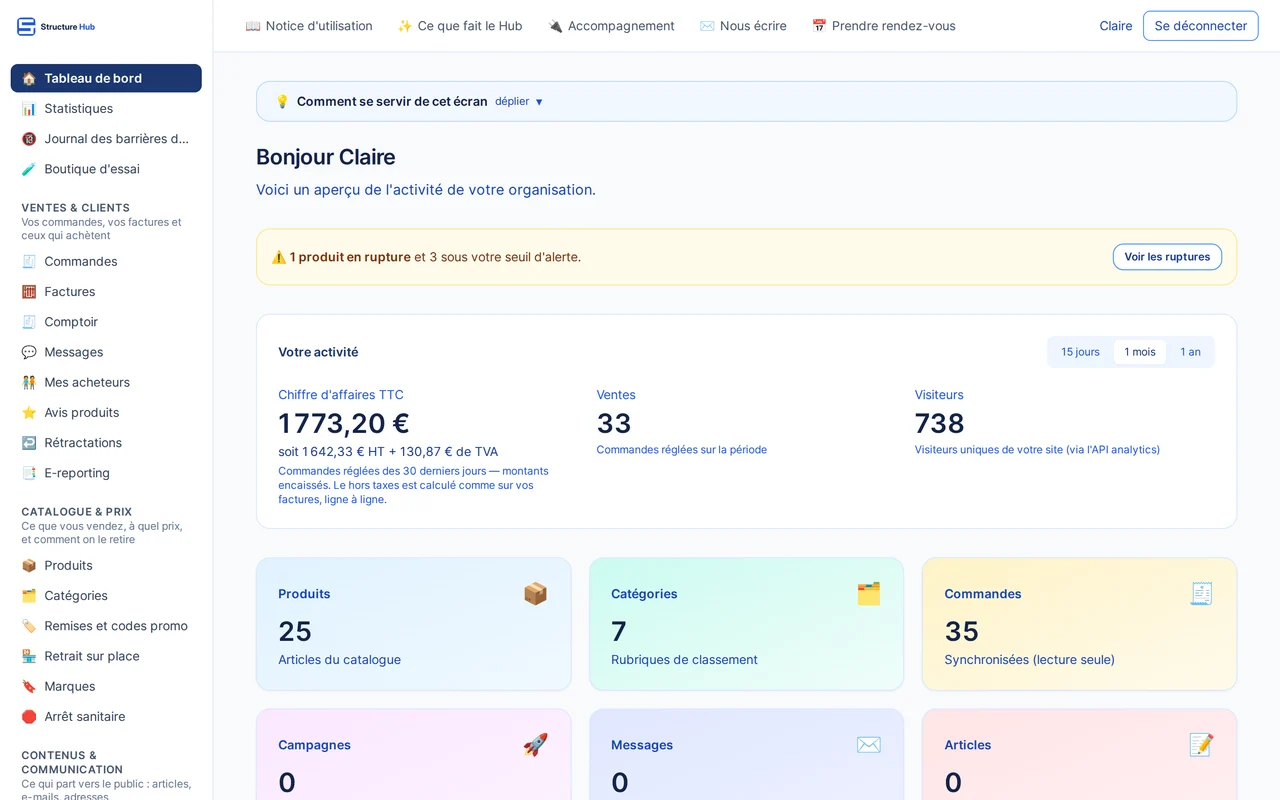The height and width of the screenshot is (800, 1280).
Task: Select the 15 jours period
Action: point(1080,352)
